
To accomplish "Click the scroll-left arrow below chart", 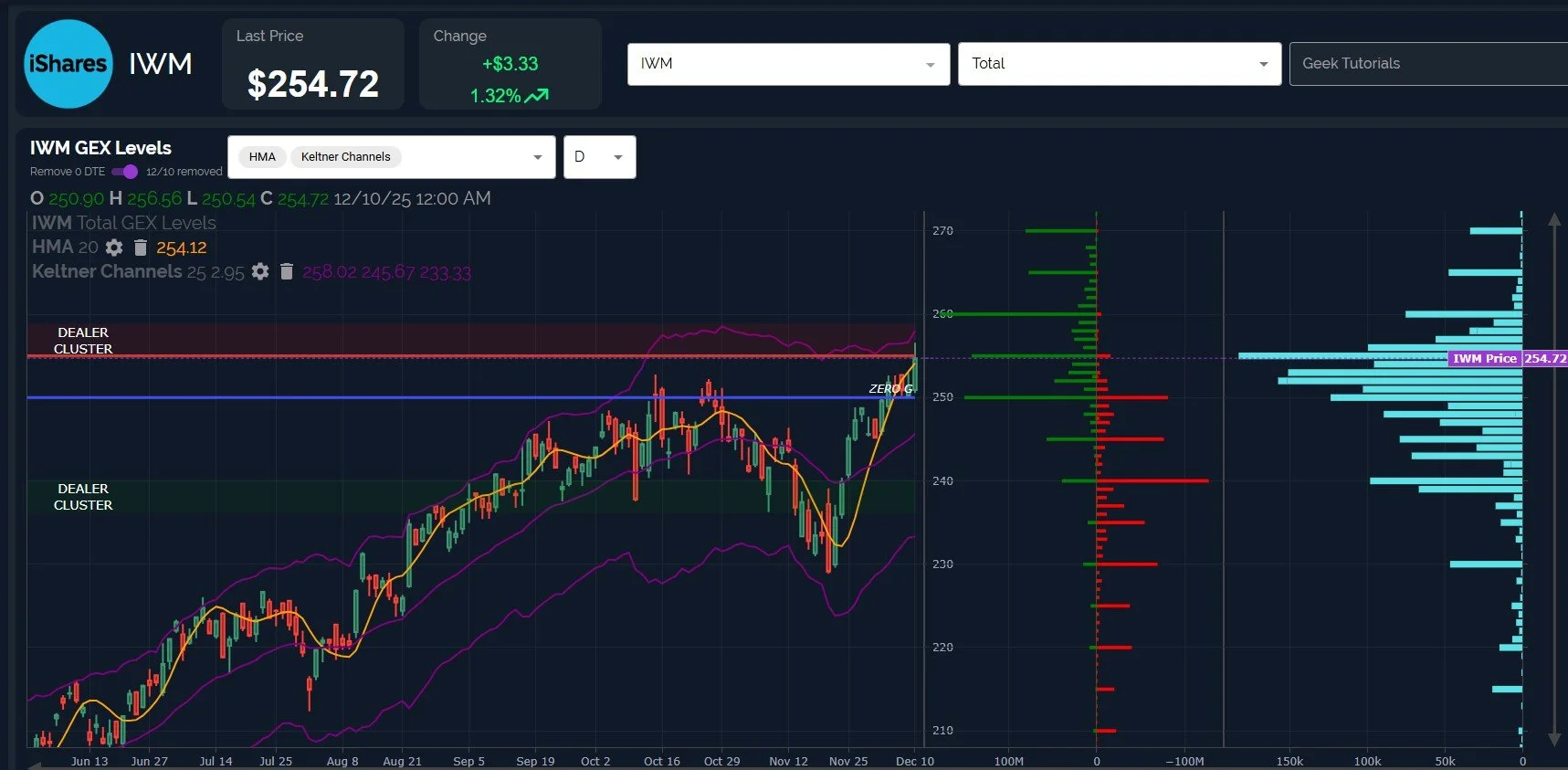I will point(36,766).
